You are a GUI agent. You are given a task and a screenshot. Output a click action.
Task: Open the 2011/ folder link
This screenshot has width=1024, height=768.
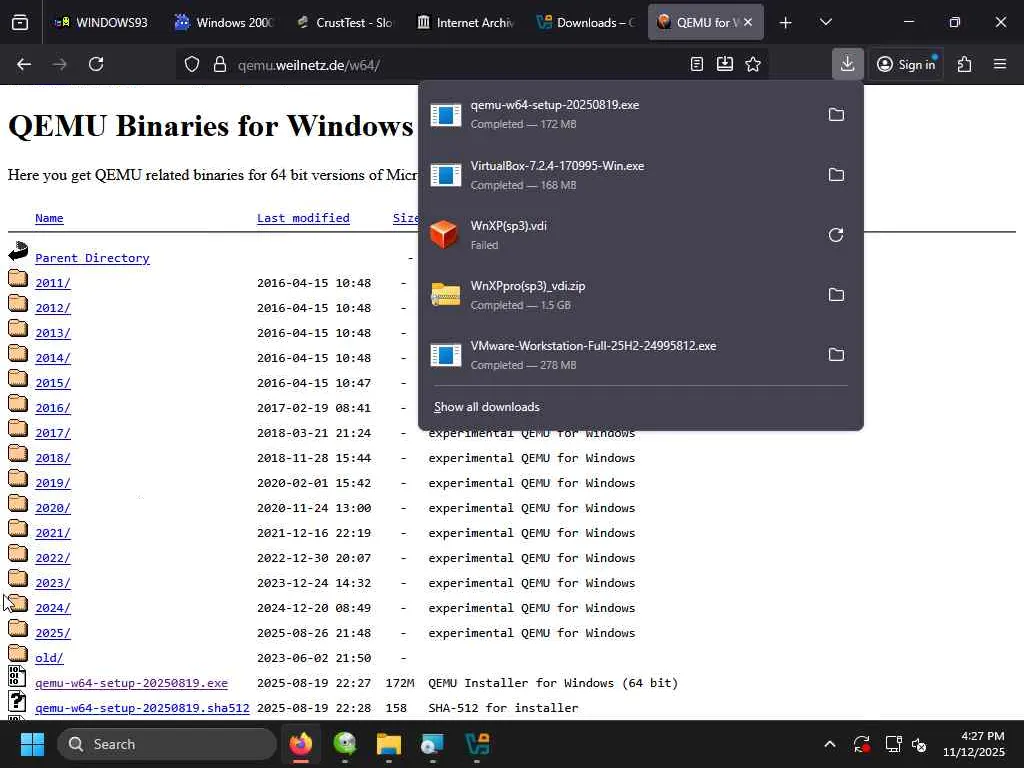(x=53, y=283)
